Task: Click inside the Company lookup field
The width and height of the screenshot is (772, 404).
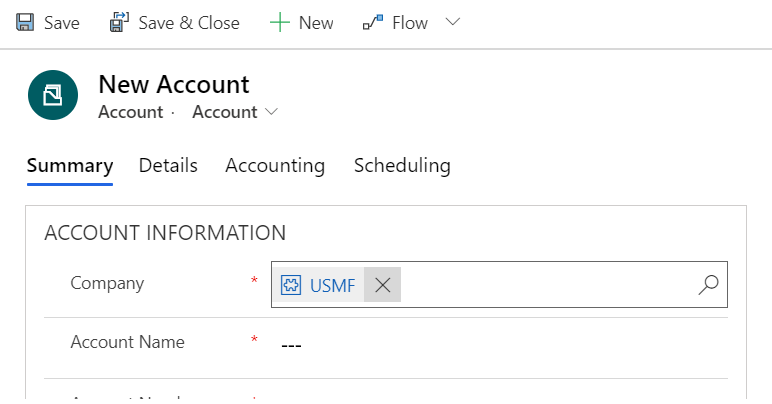Action: 499,284
